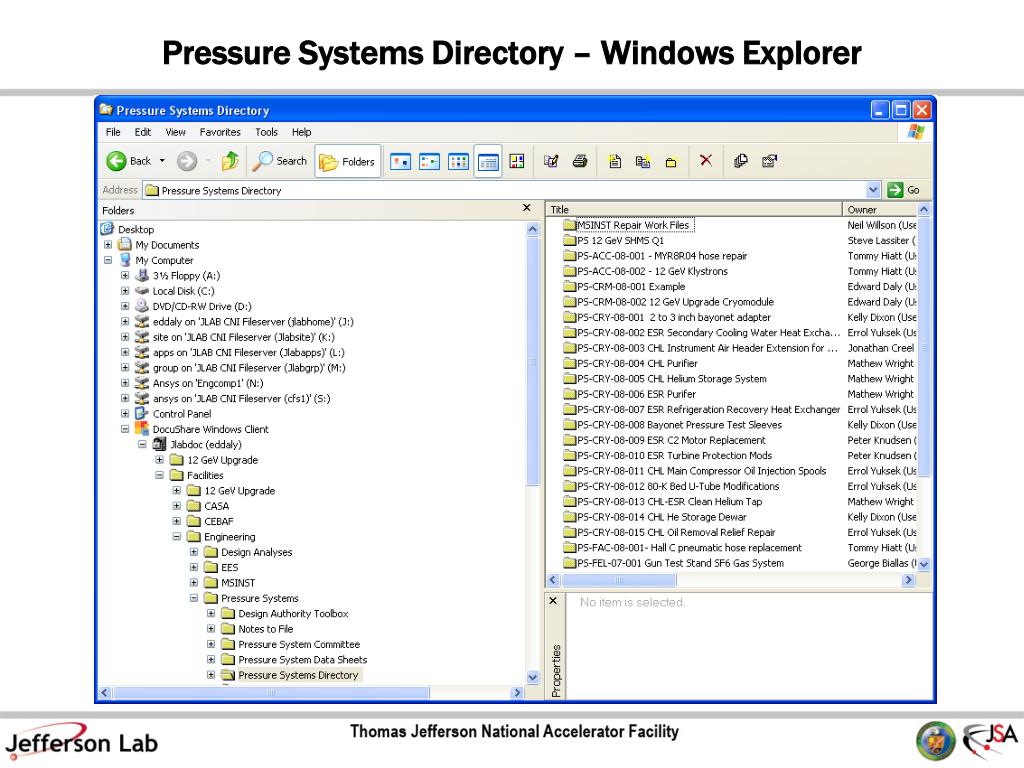
Task: Click the grayed Forward arrow button
Action: (187, 161)
